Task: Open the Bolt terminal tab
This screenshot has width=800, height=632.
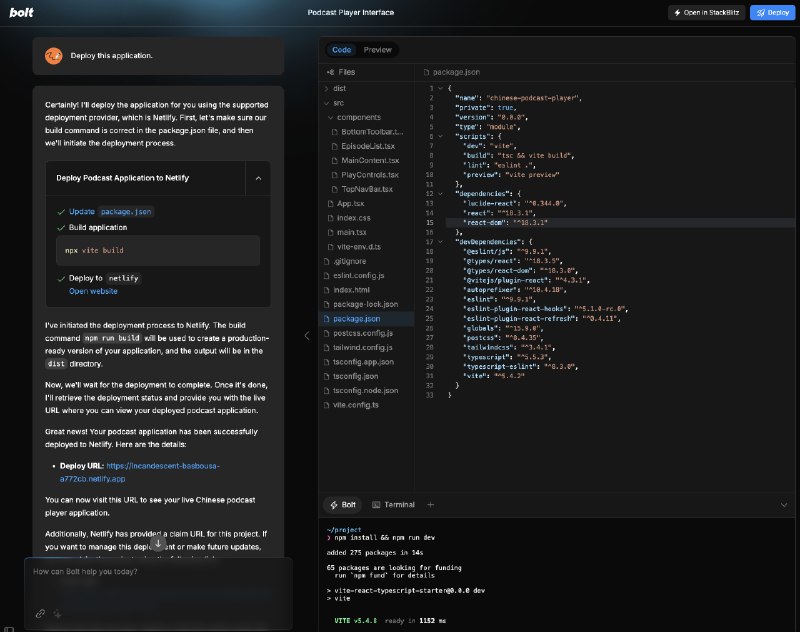Action: pyautogui.click(x=343, y=505)
